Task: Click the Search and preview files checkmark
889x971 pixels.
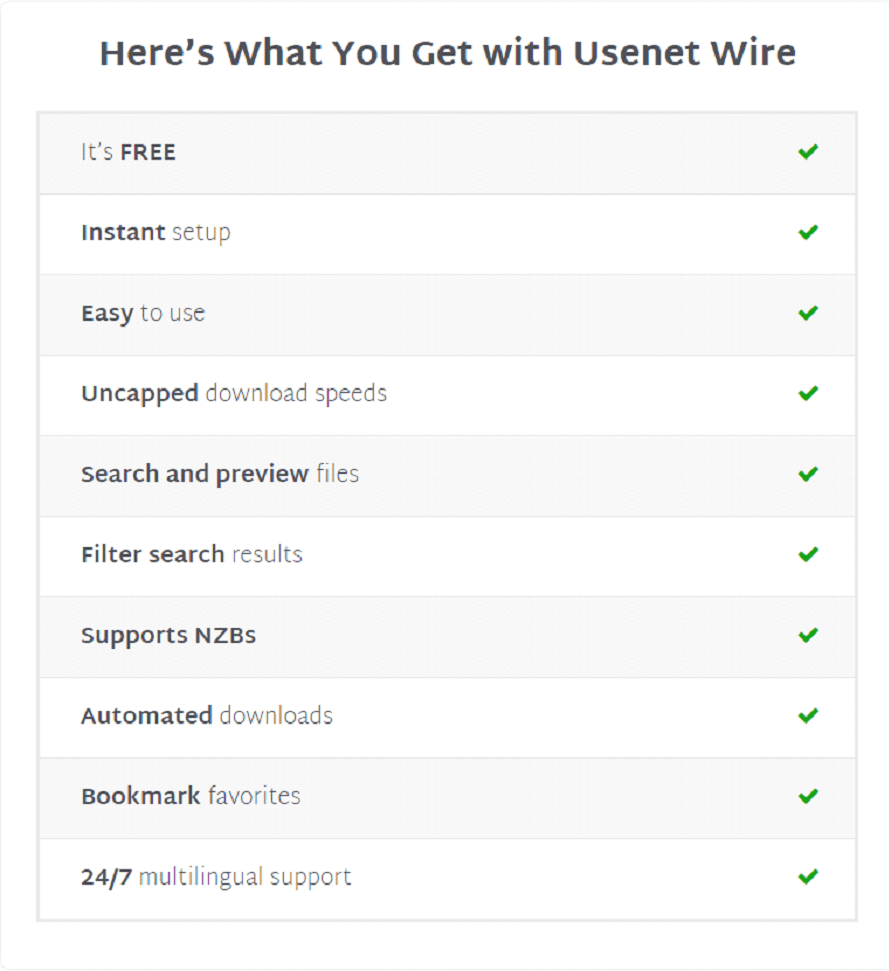Action: (808, 474)
